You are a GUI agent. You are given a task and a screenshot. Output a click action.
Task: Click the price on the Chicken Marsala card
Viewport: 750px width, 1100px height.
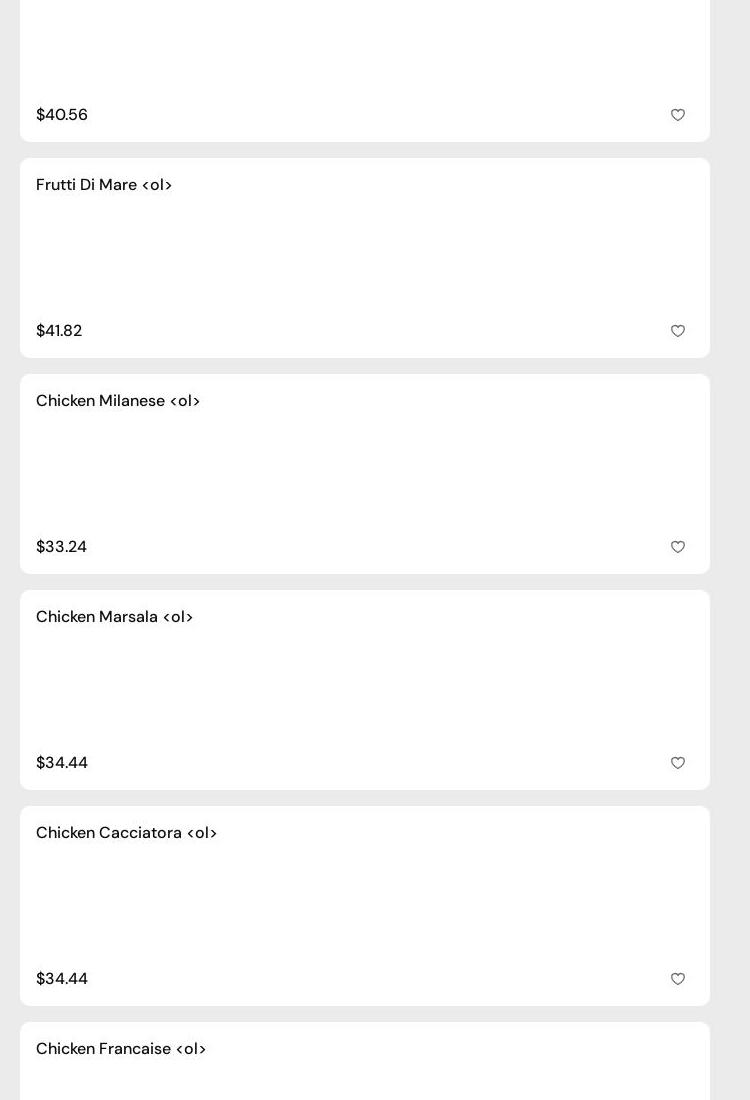(62, 763)
